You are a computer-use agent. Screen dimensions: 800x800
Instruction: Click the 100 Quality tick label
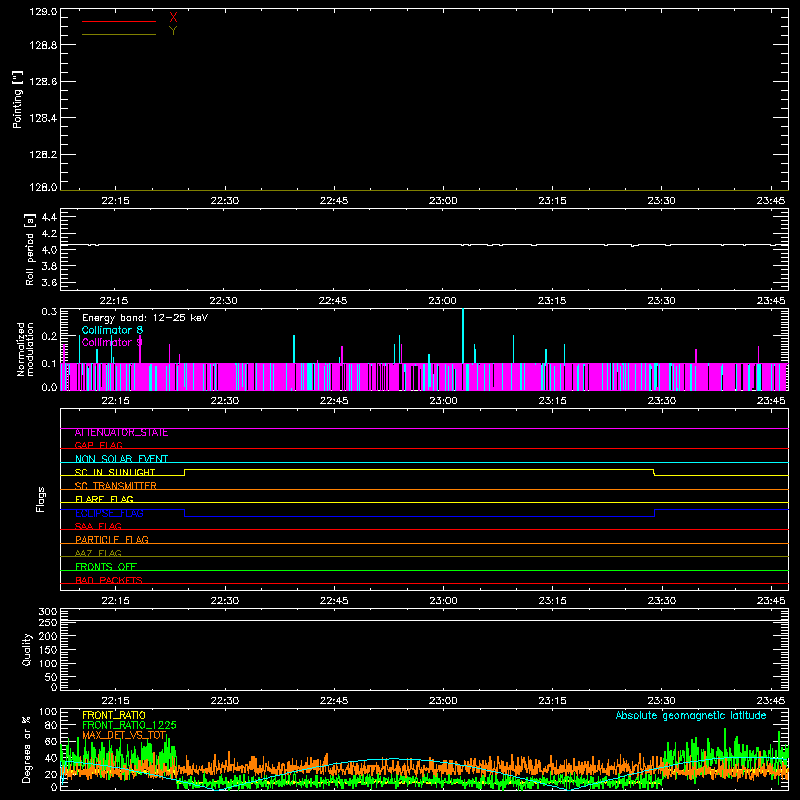click(47, 664)
